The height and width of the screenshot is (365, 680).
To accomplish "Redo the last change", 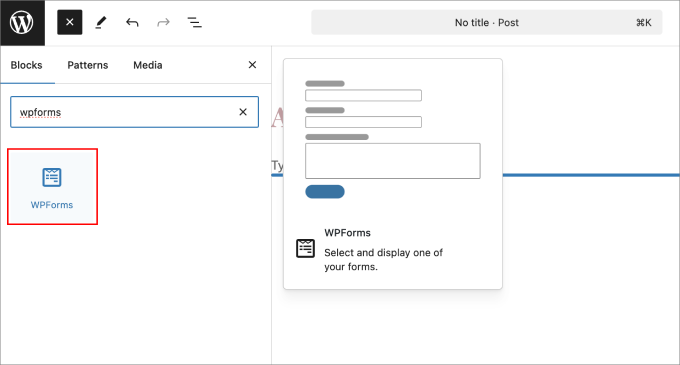I will click(x=163, y=23).
